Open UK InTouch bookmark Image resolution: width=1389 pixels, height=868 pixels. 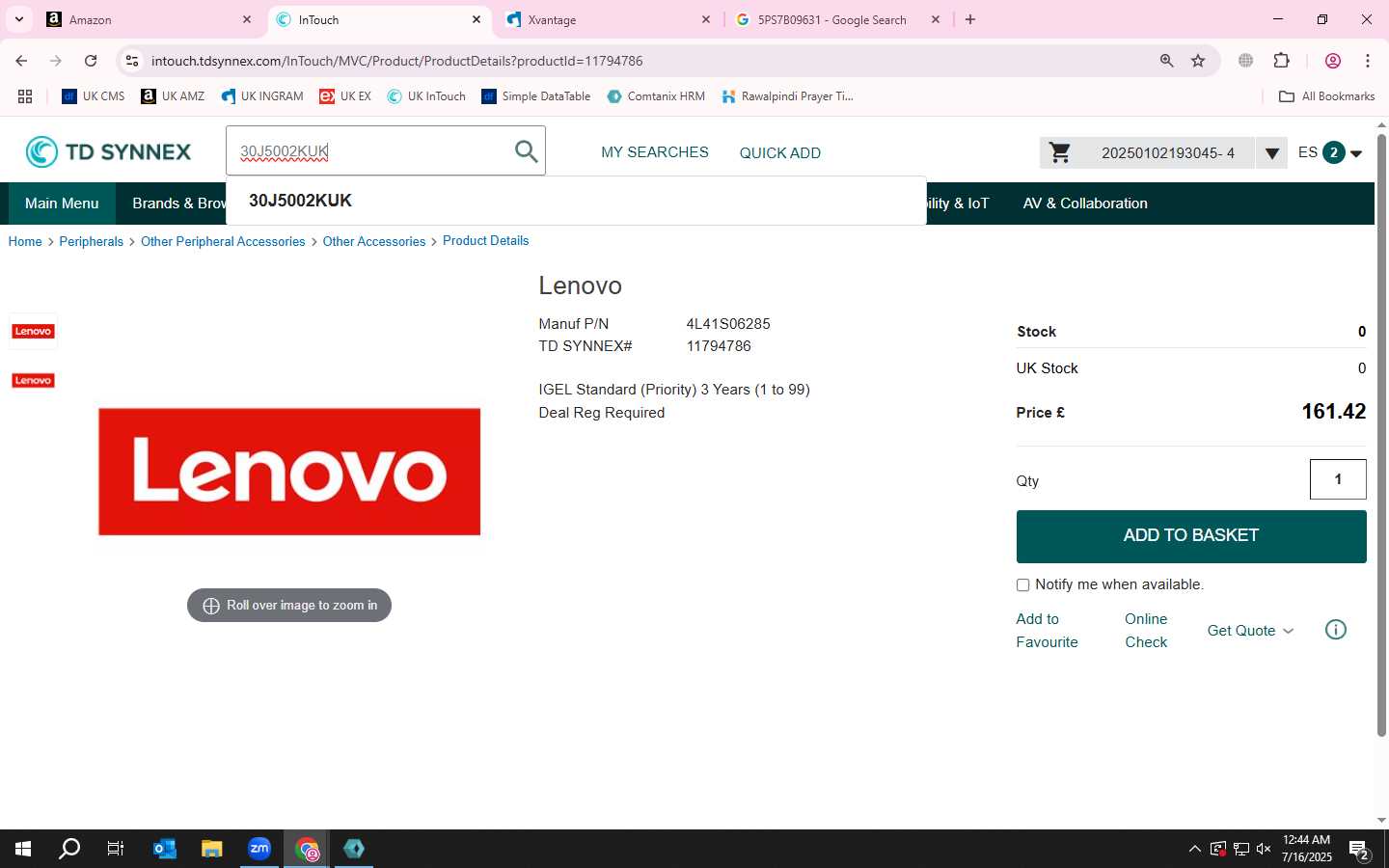point(426,96)
